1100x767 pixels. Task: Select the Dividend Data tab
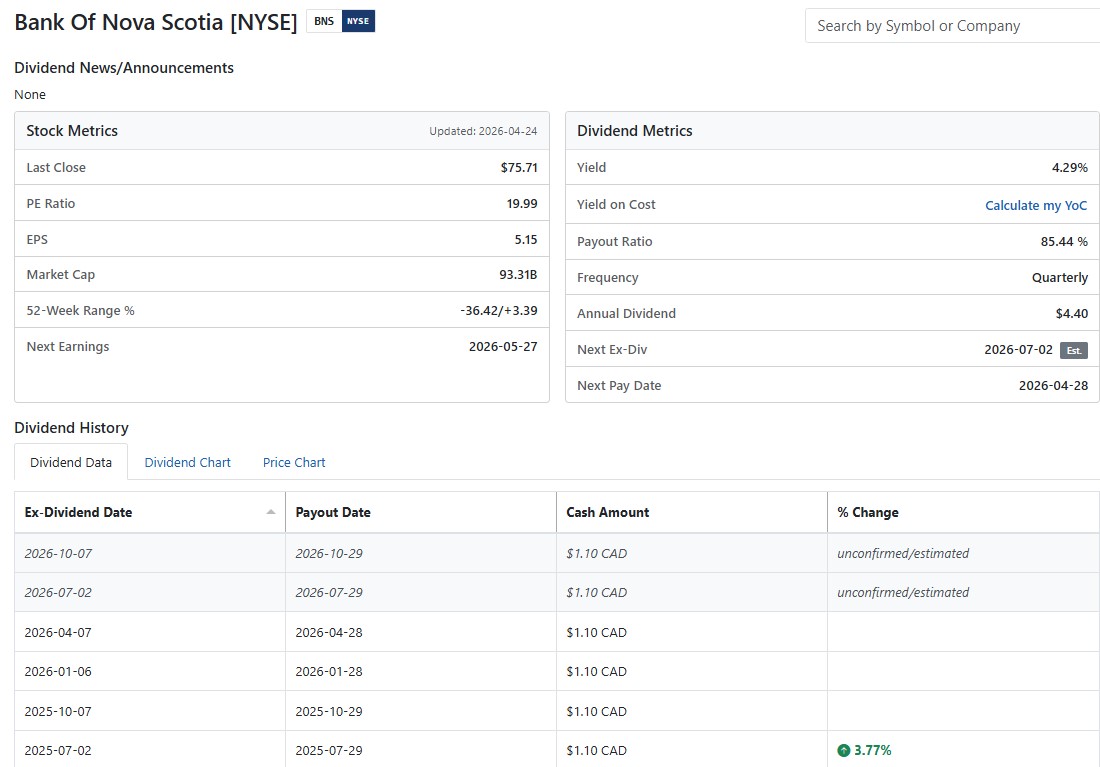pos(71,462)
